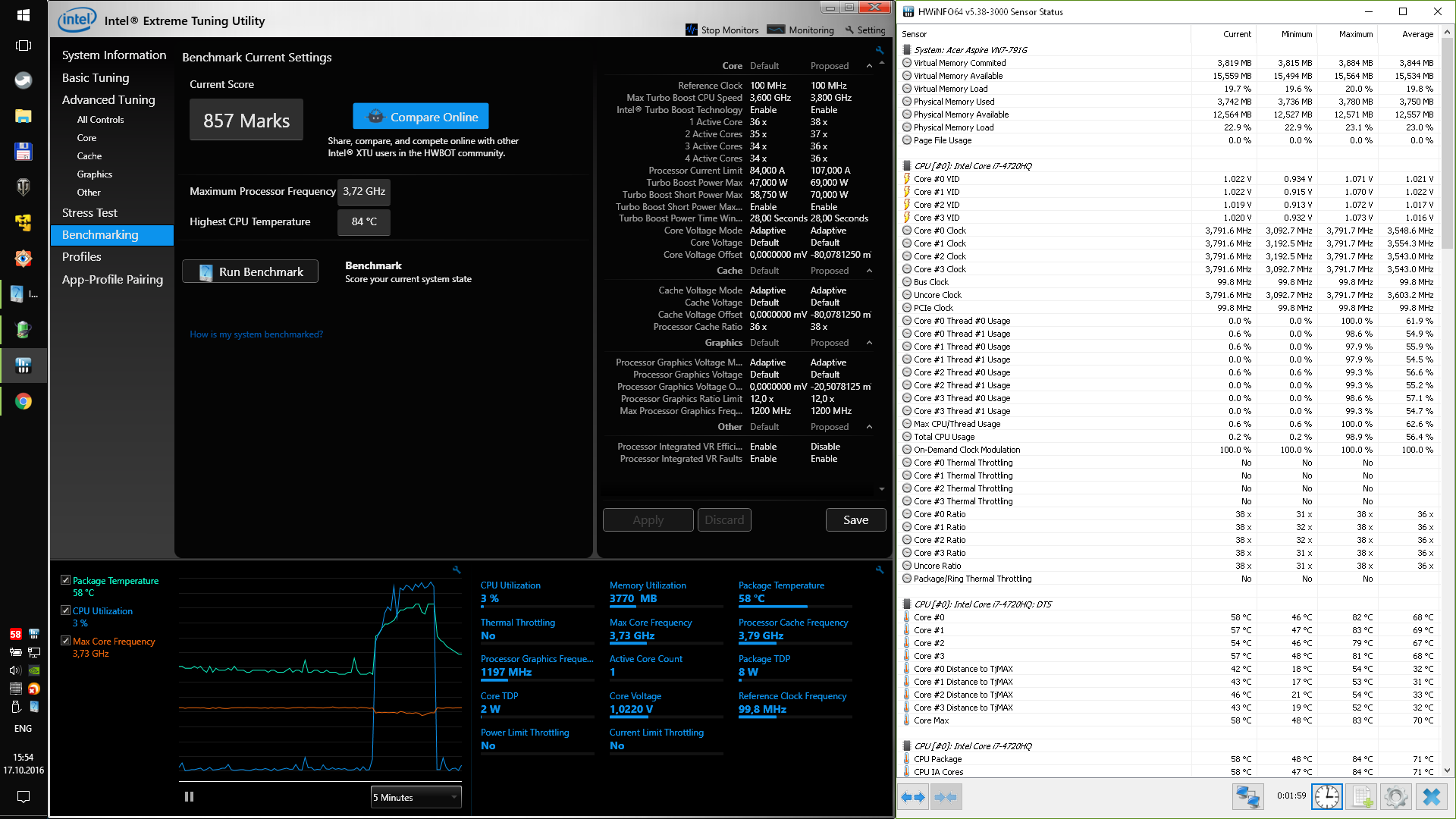Collapse the Graphics settings section arrow

pos(869,343)
